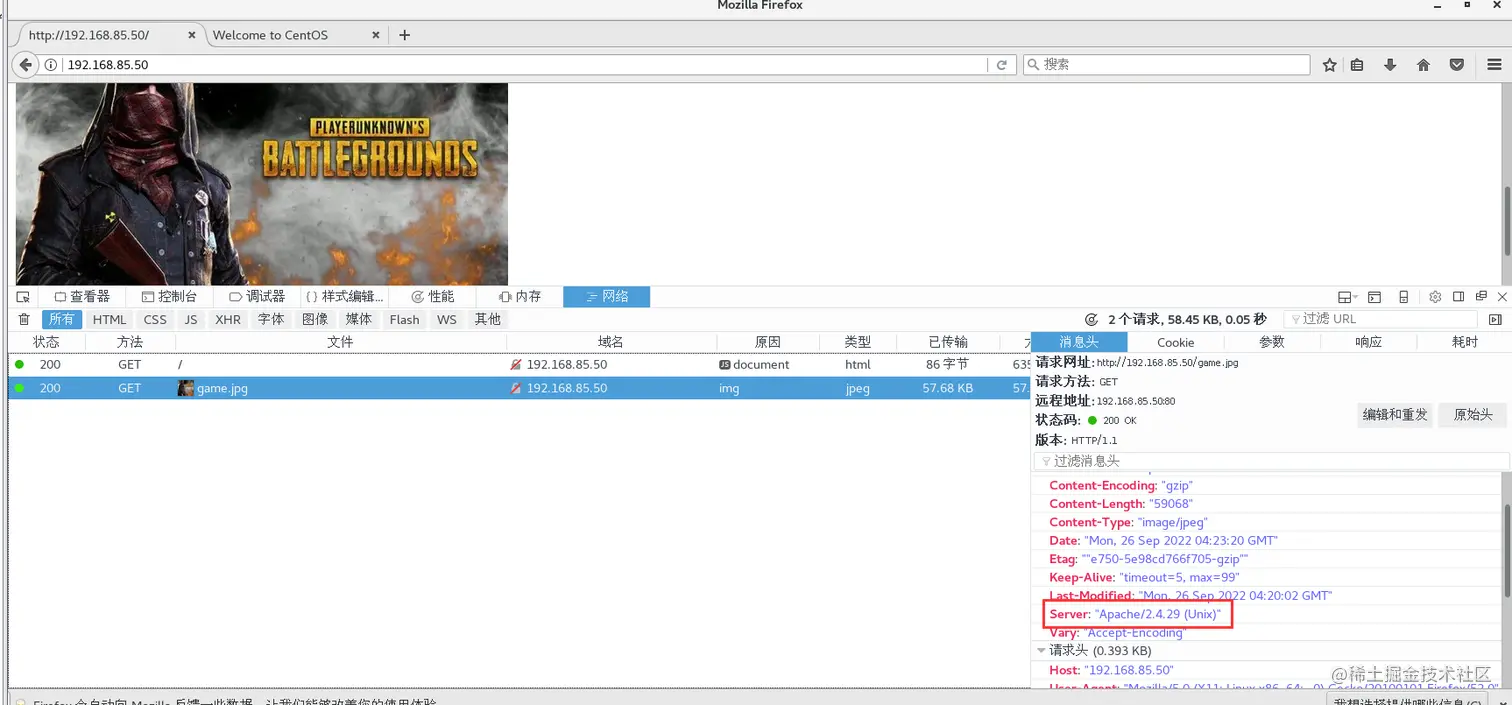Open the split console toolbox icon
This screenshot has width=1512, height=705.
click(1374, 296)
